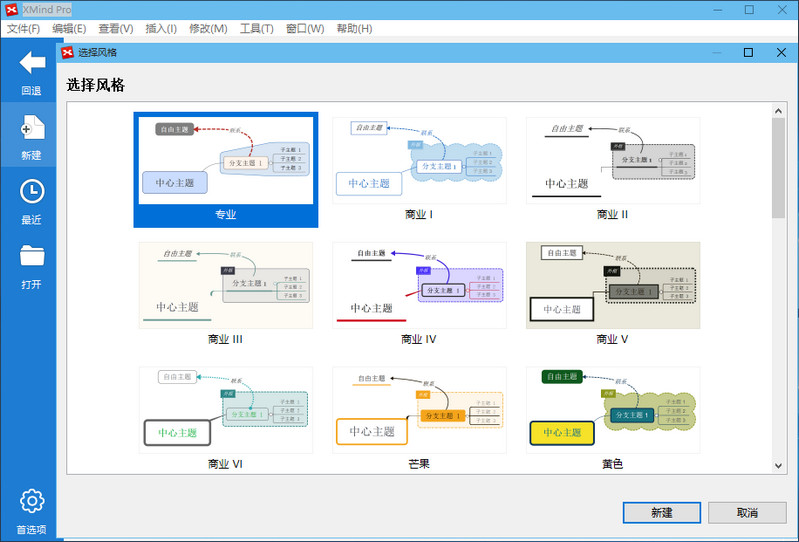Minimize the XMind Pro main window
The width and height of the screenshot is (799, 542).
pyautogui.click(x=717, y=10)
